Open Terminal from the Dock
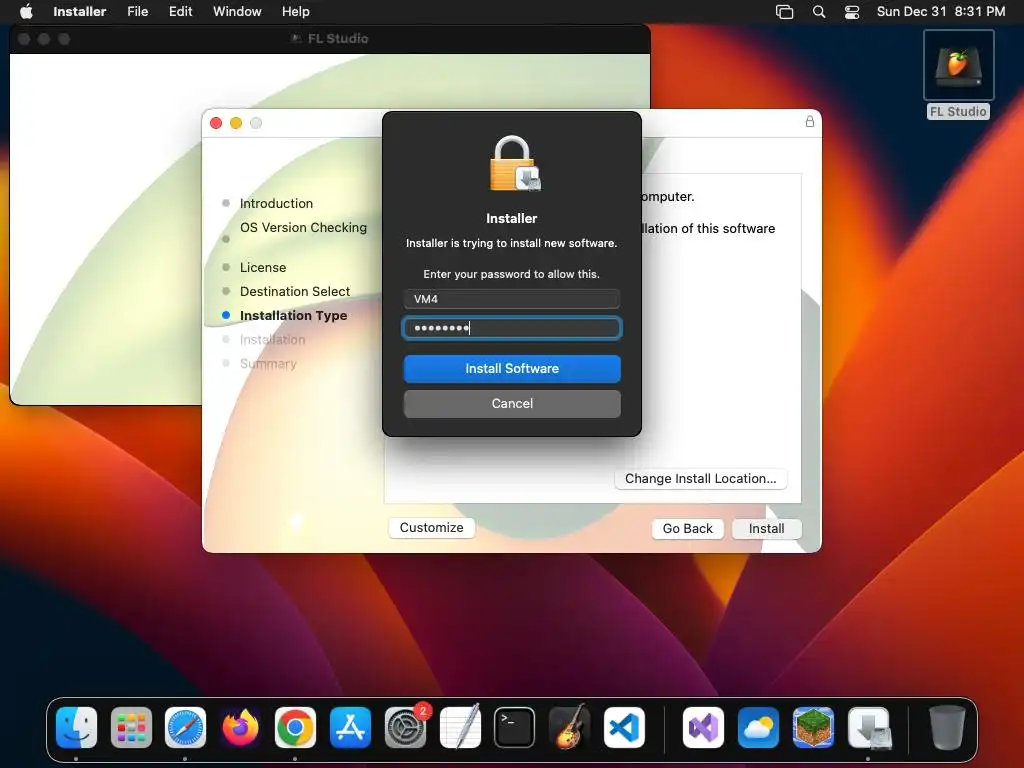 tap(515, 728)
